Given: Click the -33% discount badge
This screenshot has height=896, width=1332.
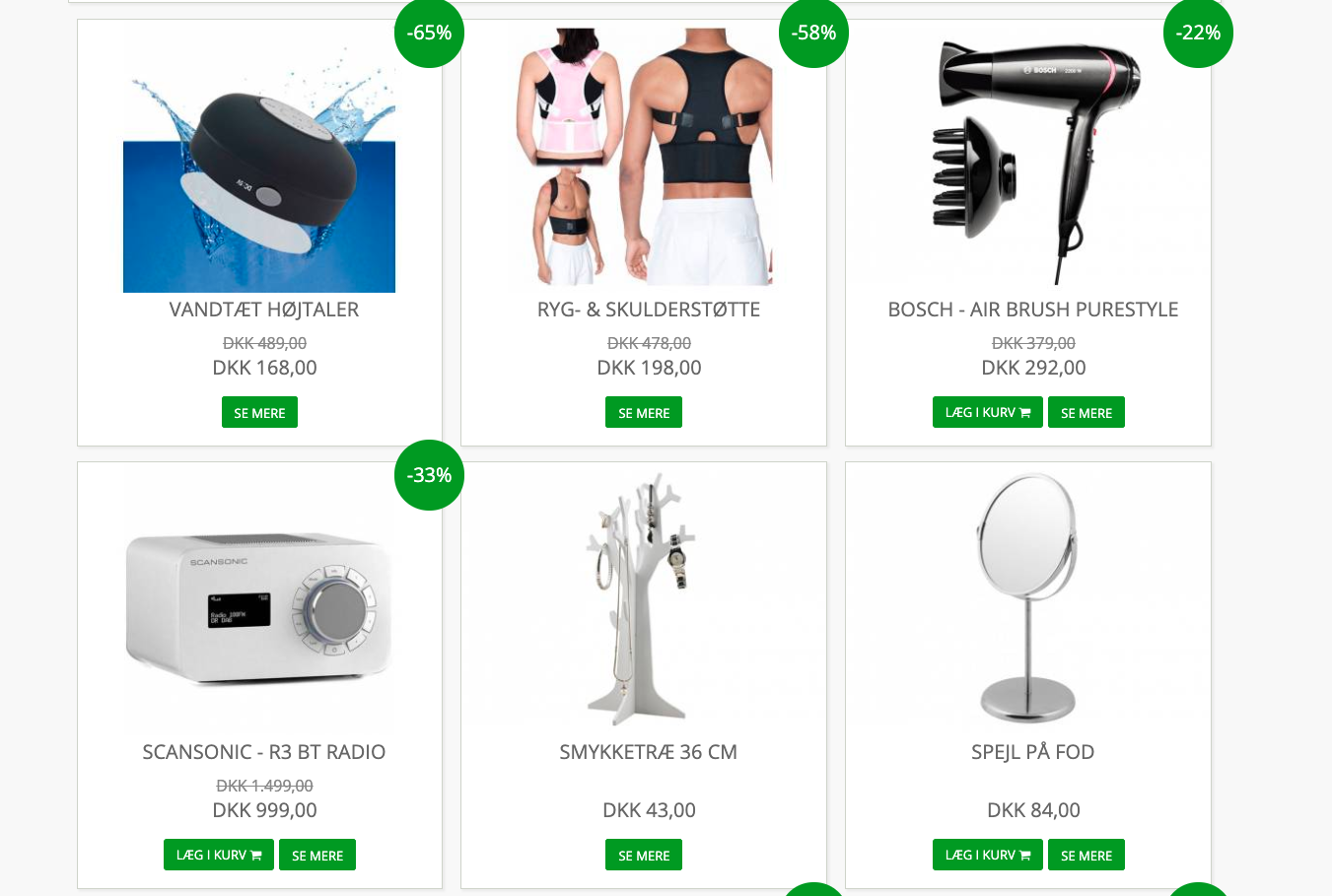Looking at the screenshot, I should (429, 475).
